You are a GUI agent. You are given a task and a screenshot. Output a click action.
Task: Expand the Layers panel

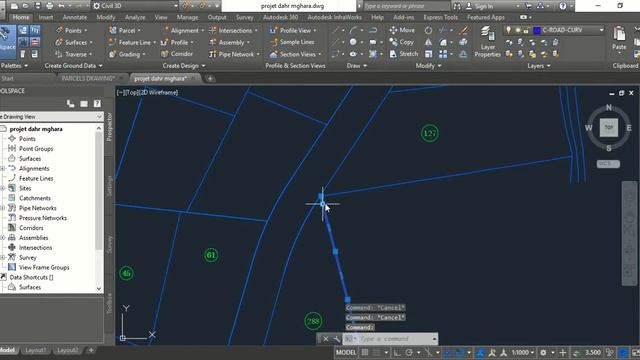539,66
